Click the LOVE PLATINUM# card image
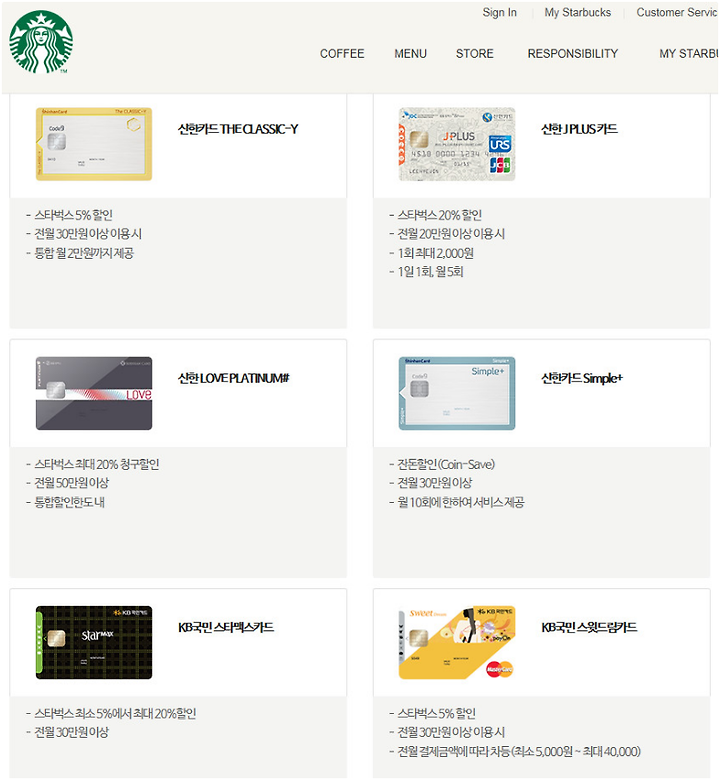This screenshot has height=780, width=720. click(x=94, y=393)
